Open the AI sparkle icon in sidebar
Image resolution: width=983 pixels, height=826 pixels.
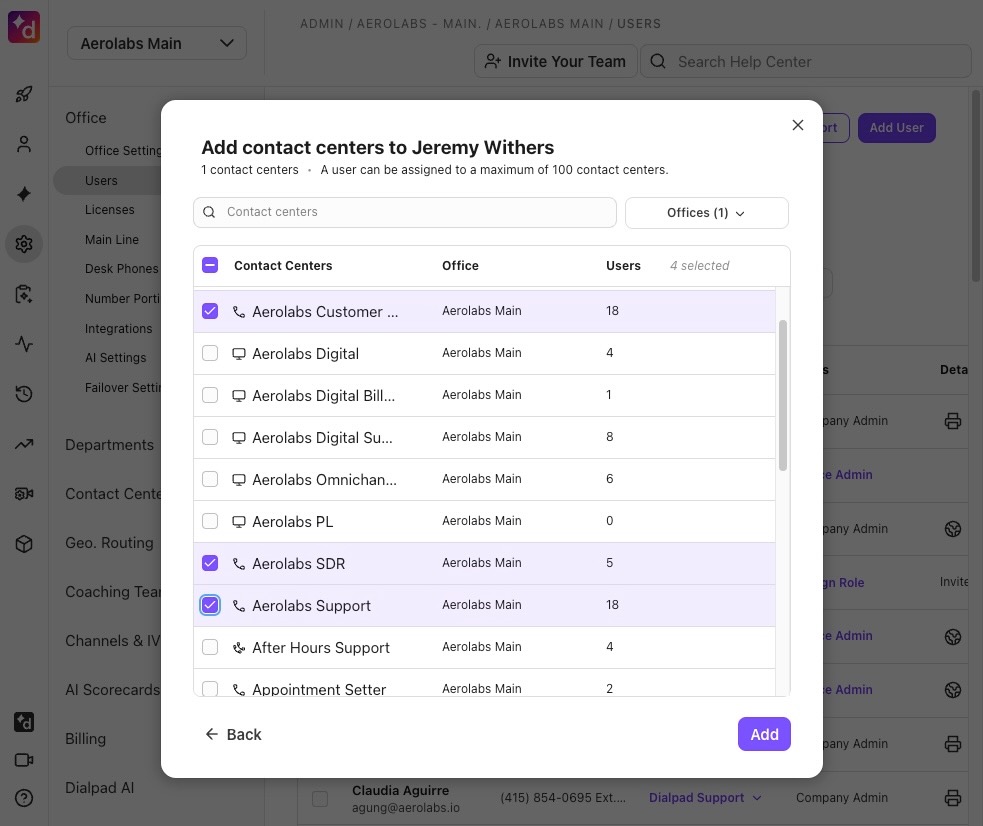pos(24,194)
